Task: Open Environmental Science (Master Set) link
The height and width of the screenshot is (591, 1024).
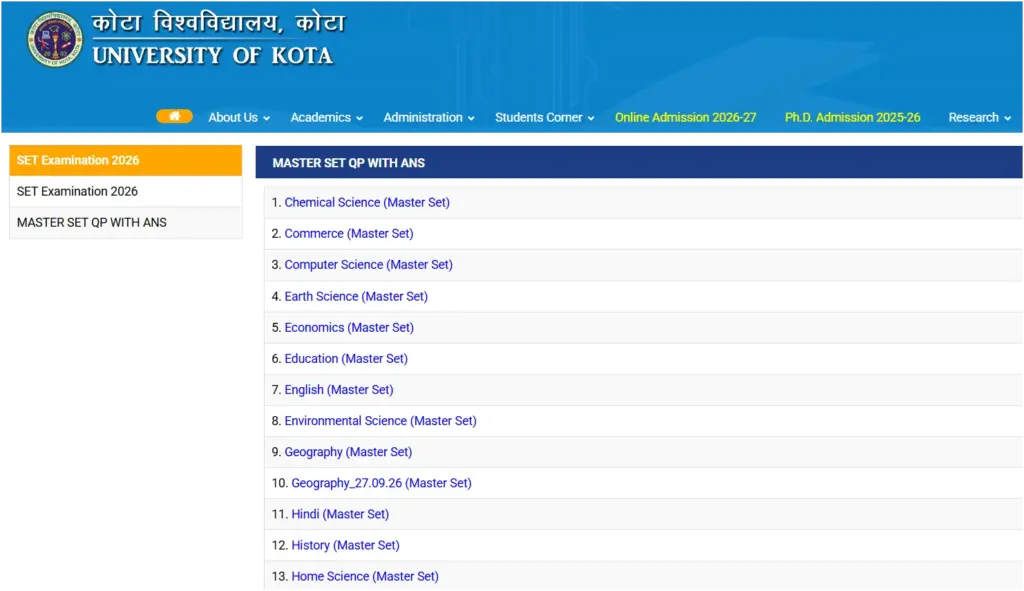Action: click(380, 421)
